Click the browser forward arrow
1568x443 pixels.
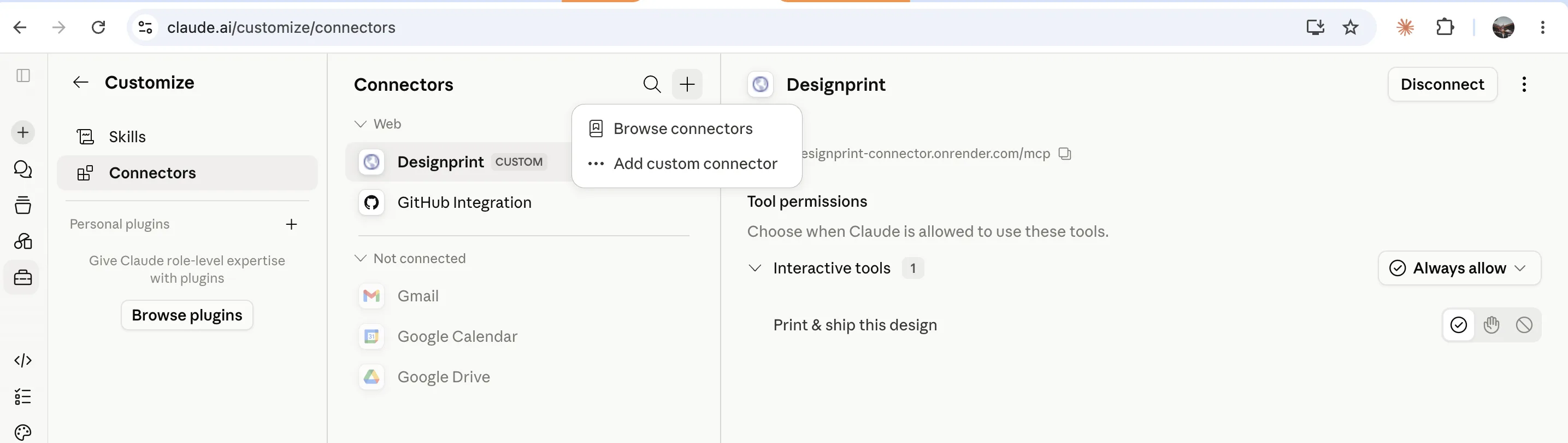click(x=59, y=27)
